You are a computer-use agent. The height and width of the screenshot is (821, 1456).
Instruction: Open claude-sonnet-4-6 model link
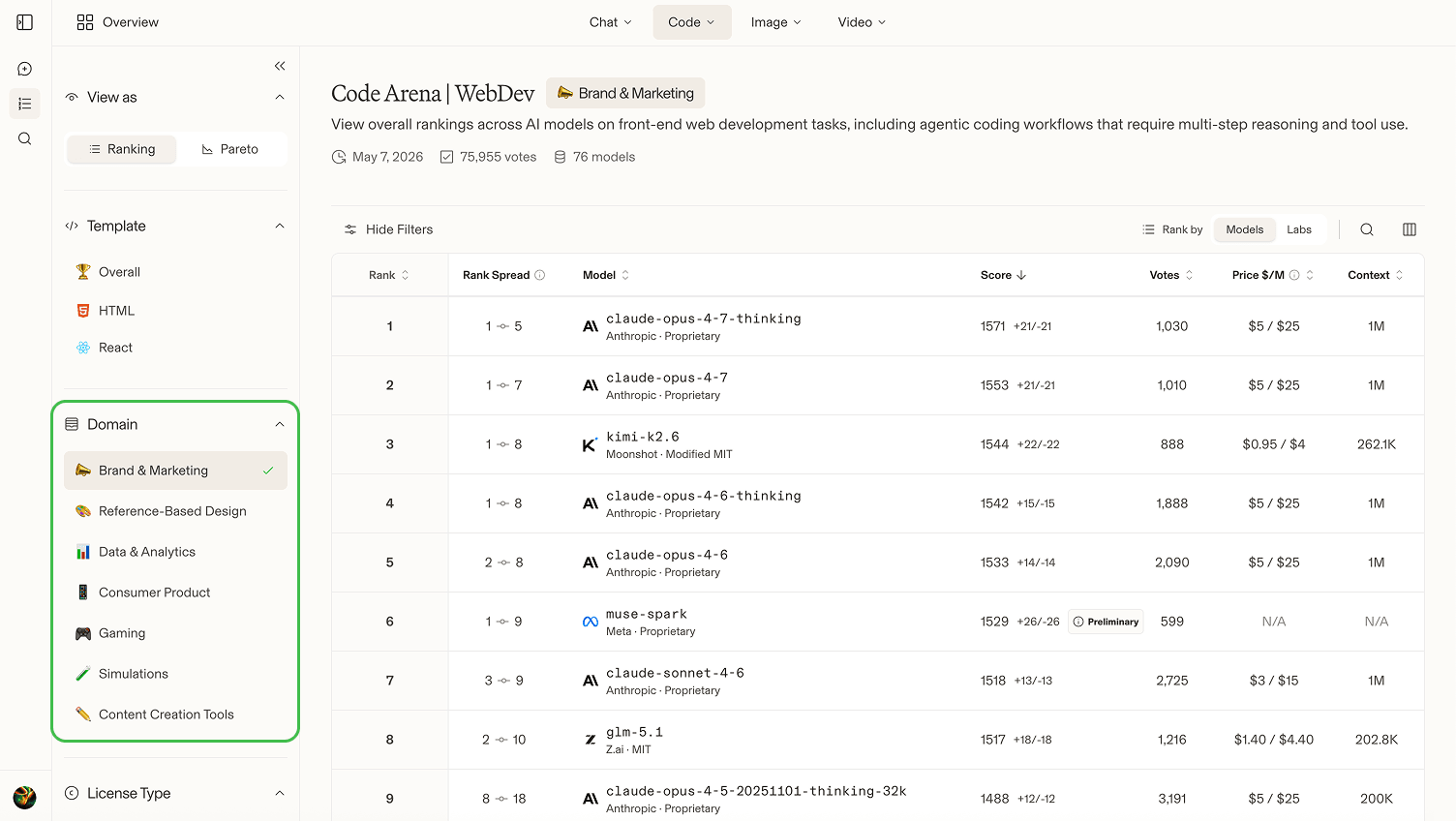pyautogui.click(x=676, y=673)
